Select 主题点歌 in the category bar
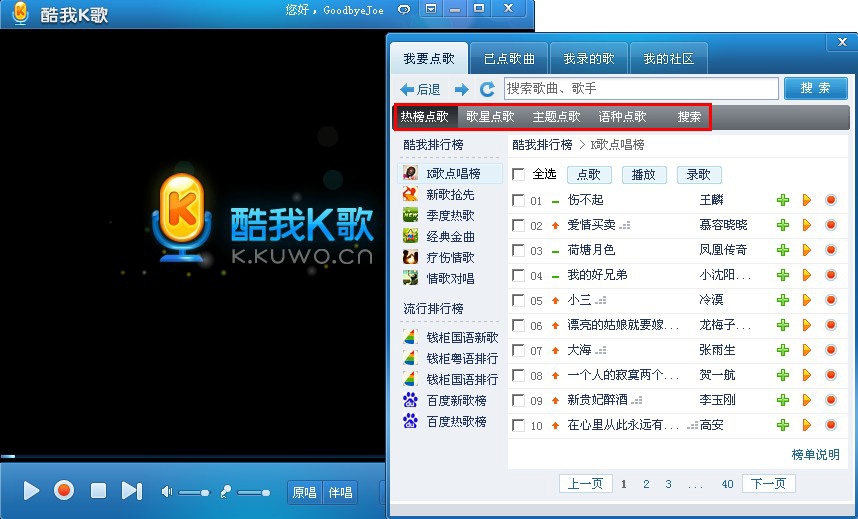The image size is (858, 519). pos(556,117)
